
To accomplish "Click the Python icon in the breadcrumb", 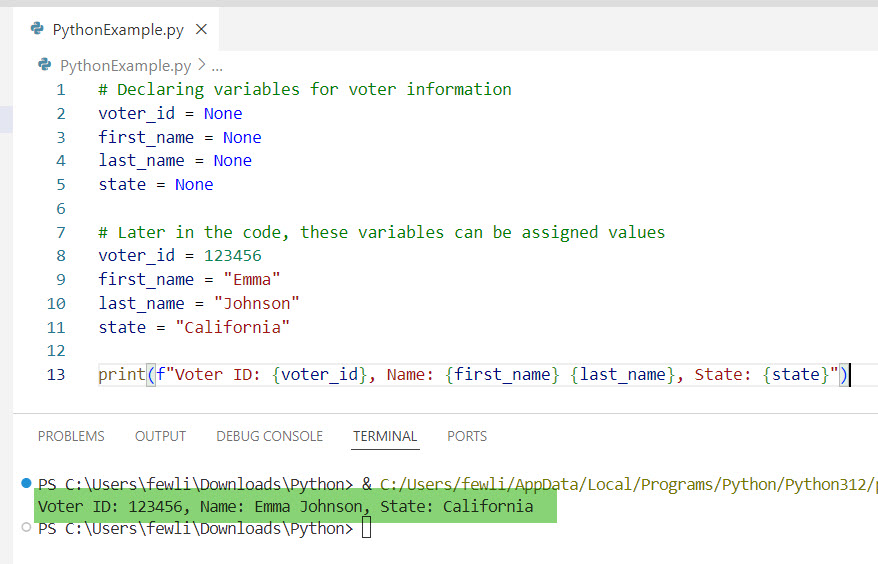I will pyautogui.click(x=45, y=65).
